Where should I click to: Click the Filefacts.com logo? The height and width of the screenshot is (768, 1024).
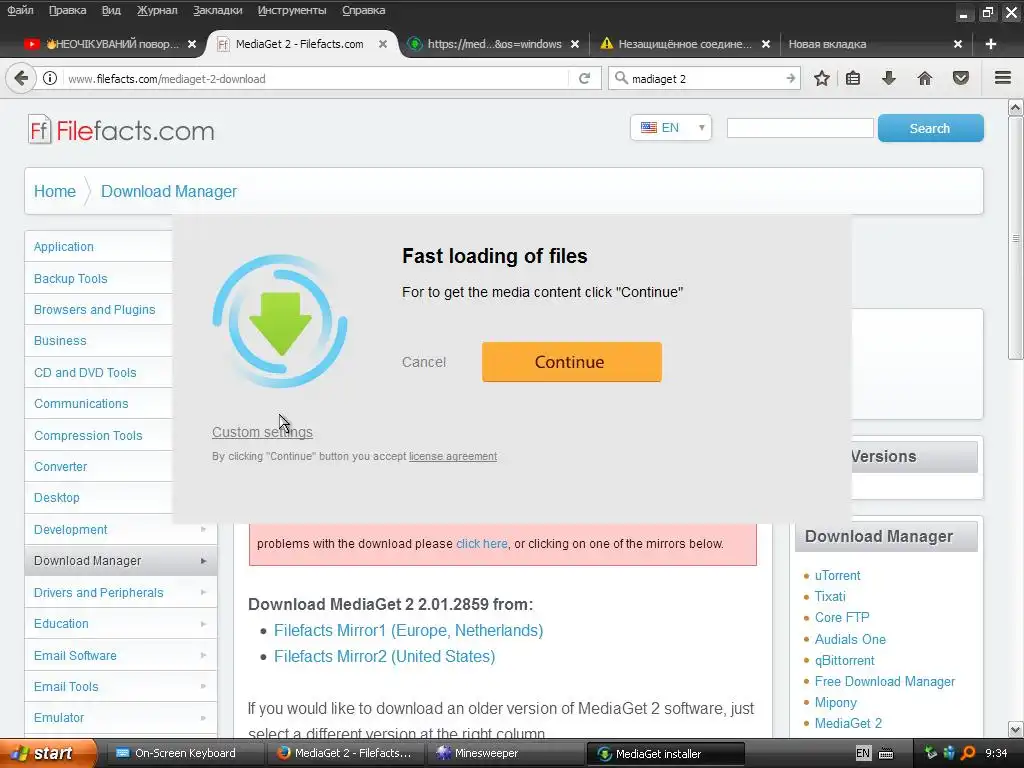click(x=121, y=130)
